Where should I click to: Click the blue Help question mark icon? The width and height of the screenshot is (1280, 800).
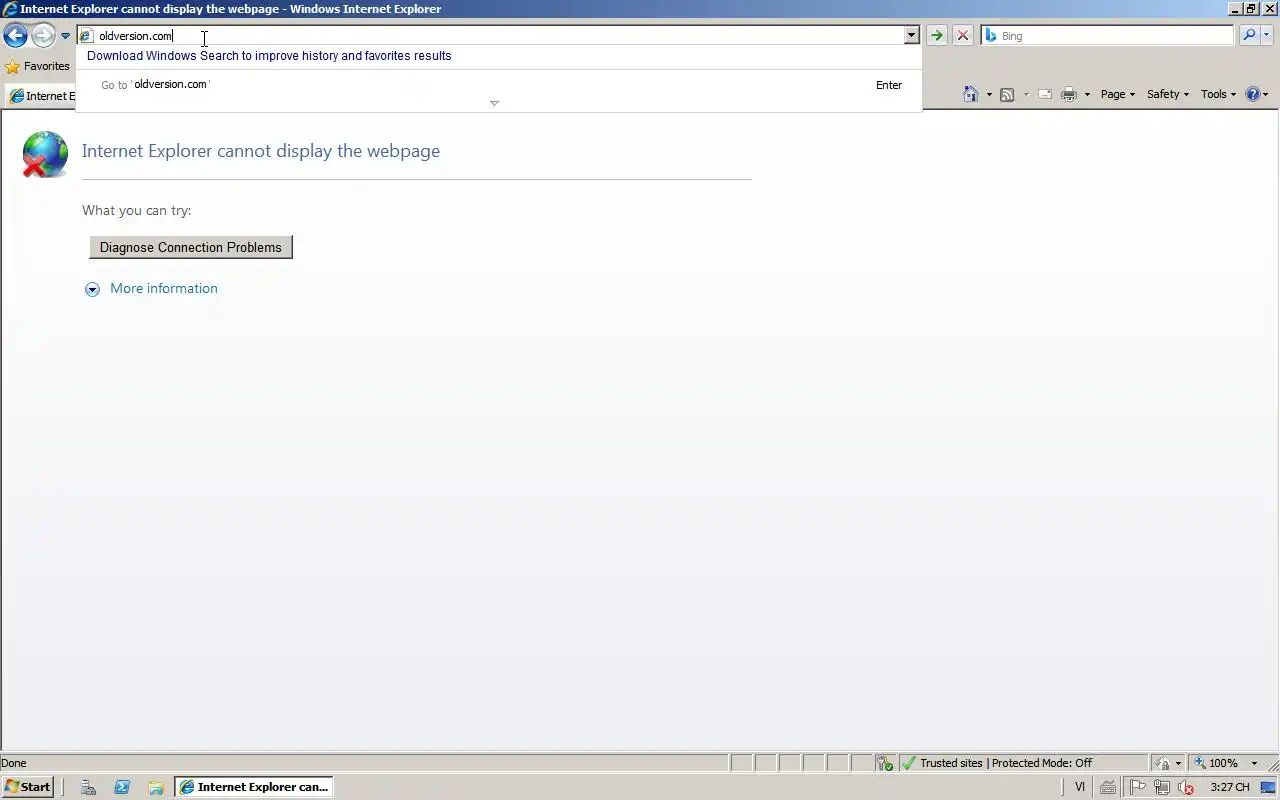pyautogui.click(x=1252, y=94)
